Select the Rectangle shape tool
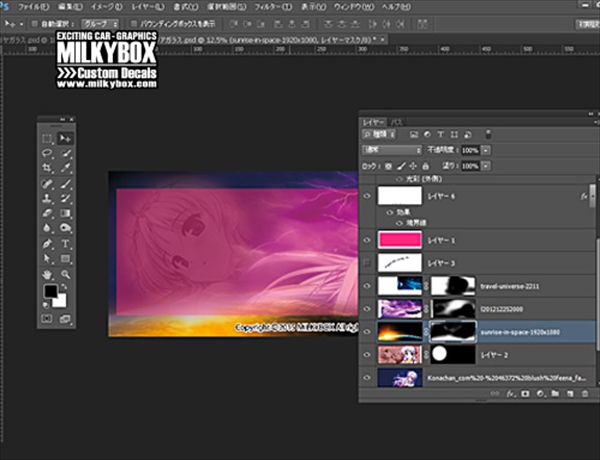600x460 pixels. point(65,259)
